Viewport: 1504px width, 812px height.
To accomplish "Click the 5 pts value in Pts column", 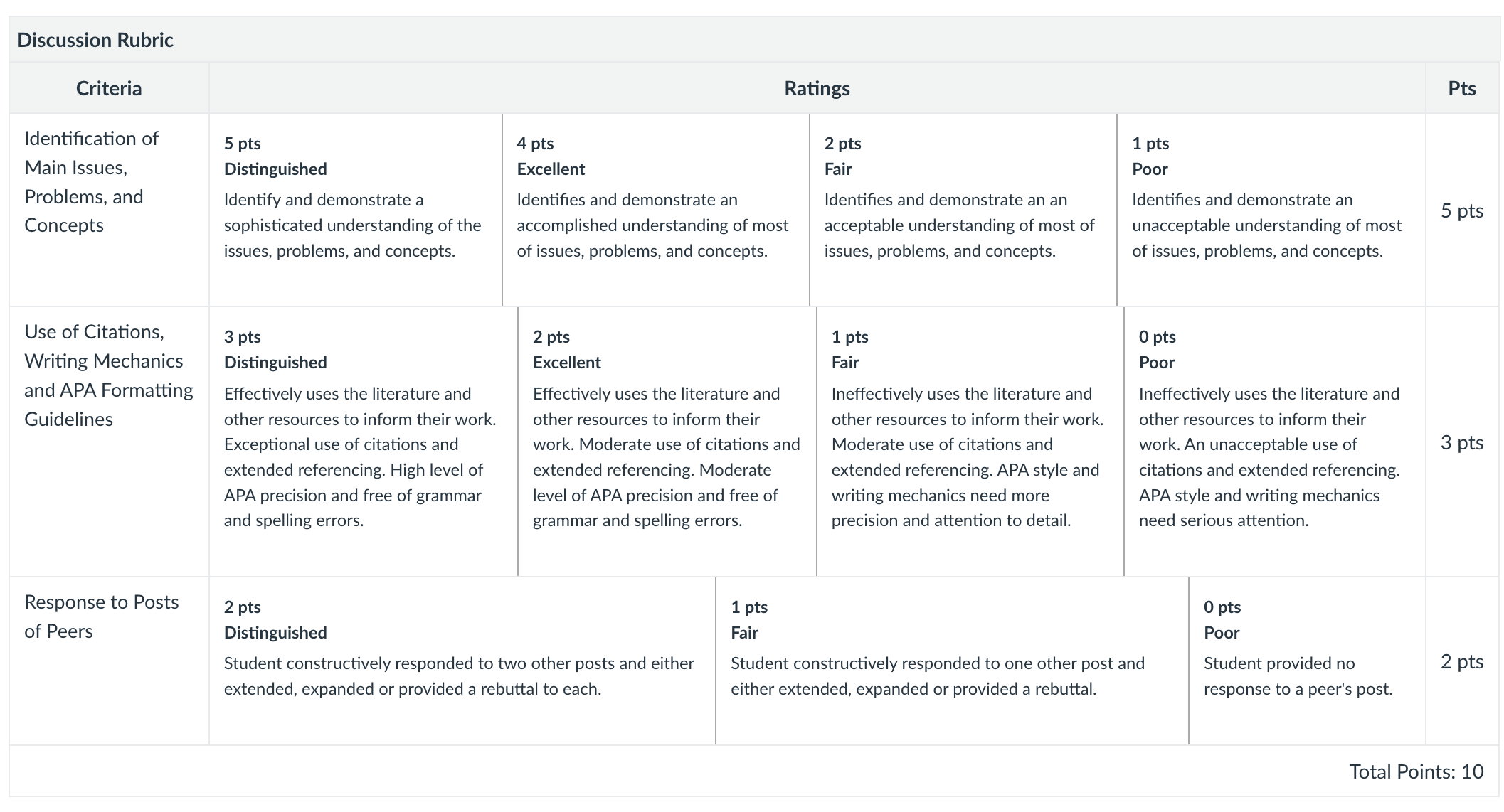I will (1462, 210).
